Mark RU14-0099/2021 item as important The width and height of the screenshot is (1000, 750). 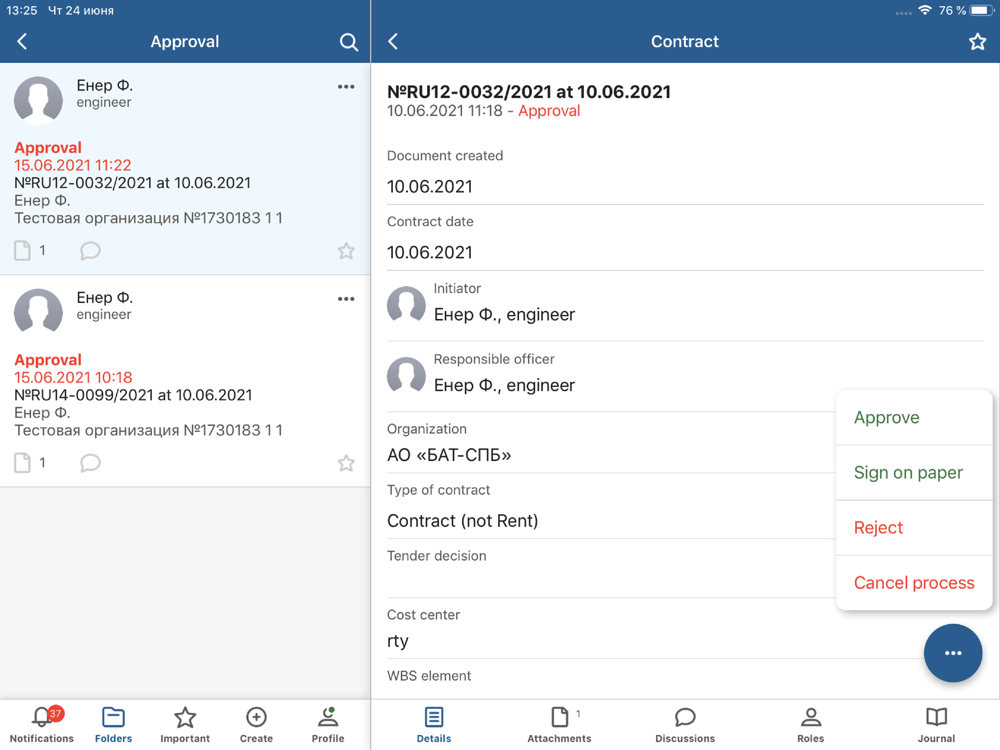(346, 463)
